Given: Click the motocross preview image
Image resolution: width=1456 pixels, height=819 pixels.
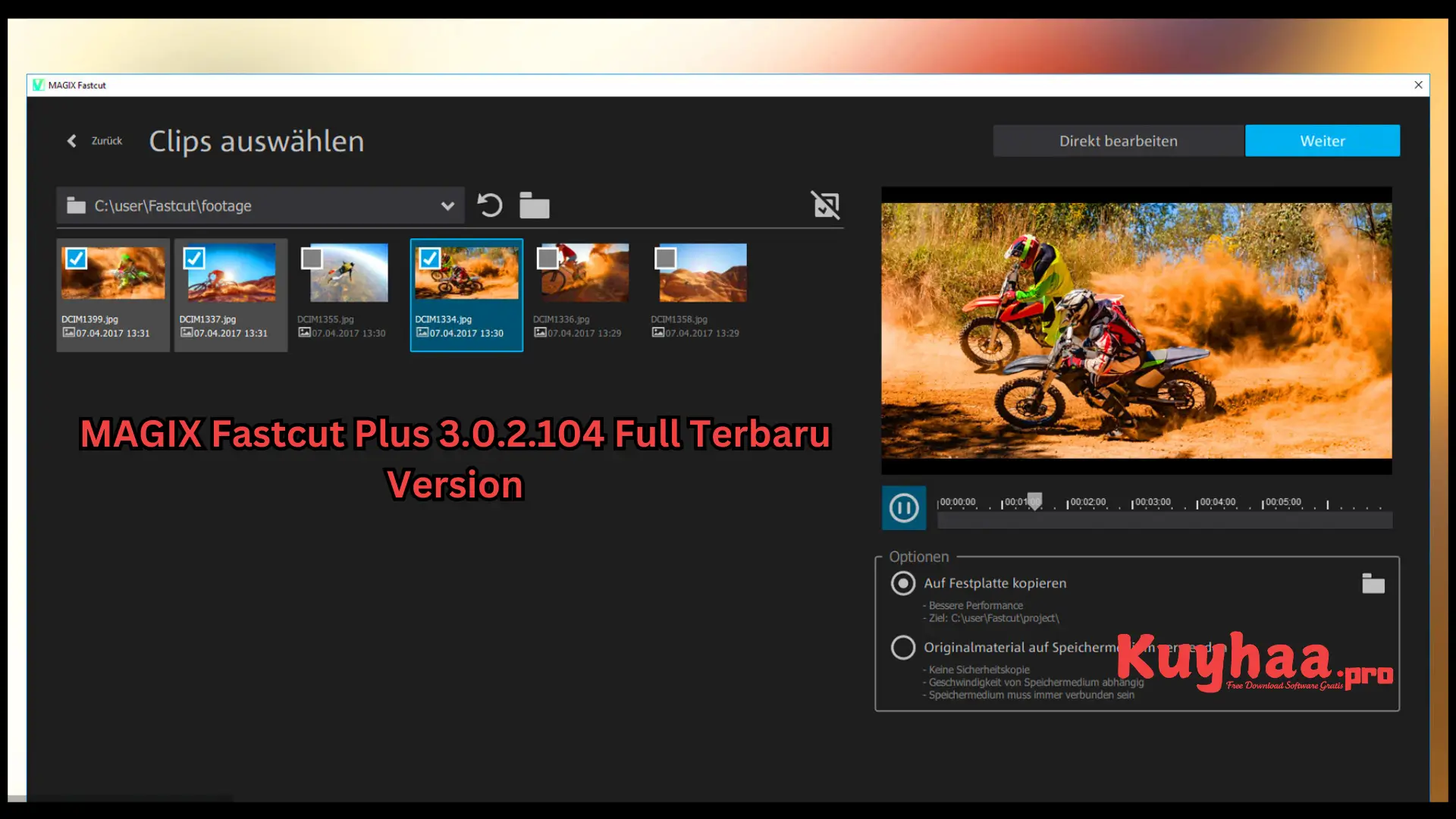Looking at the screenshot, I should pos(1136,331).
